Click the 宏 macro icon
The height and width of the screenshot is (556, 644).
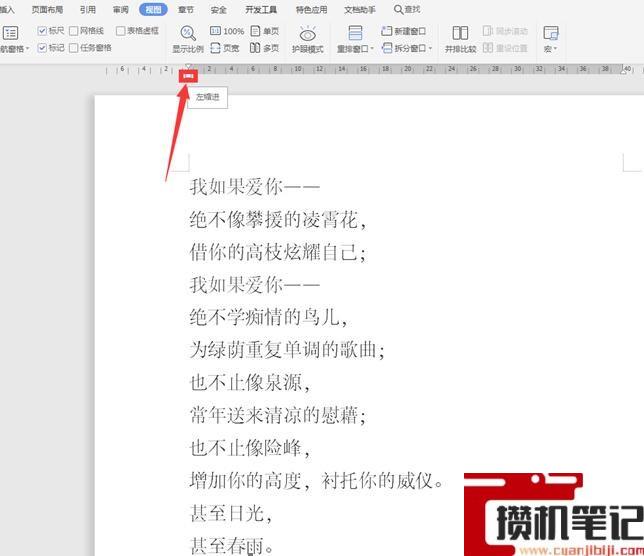pyautogui.click(x=551, y=33)
